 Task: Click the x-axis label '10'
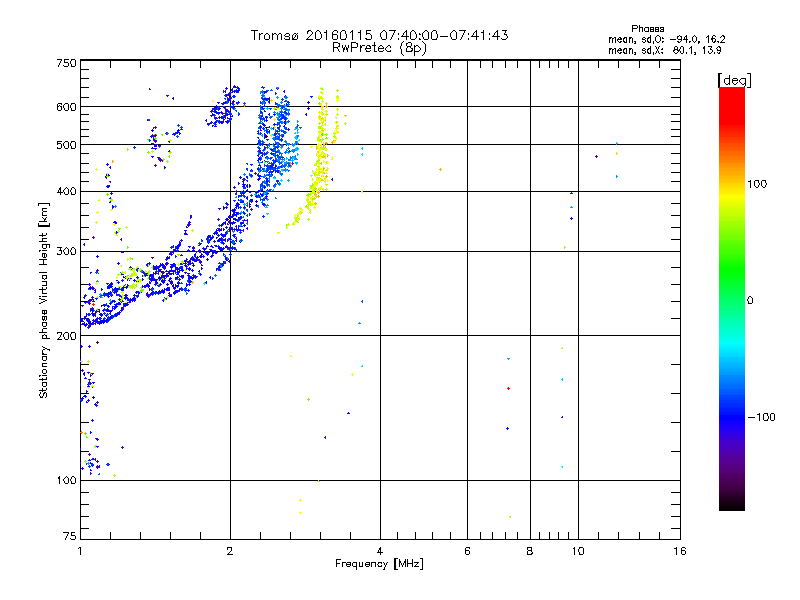click(x=578, y=551)
